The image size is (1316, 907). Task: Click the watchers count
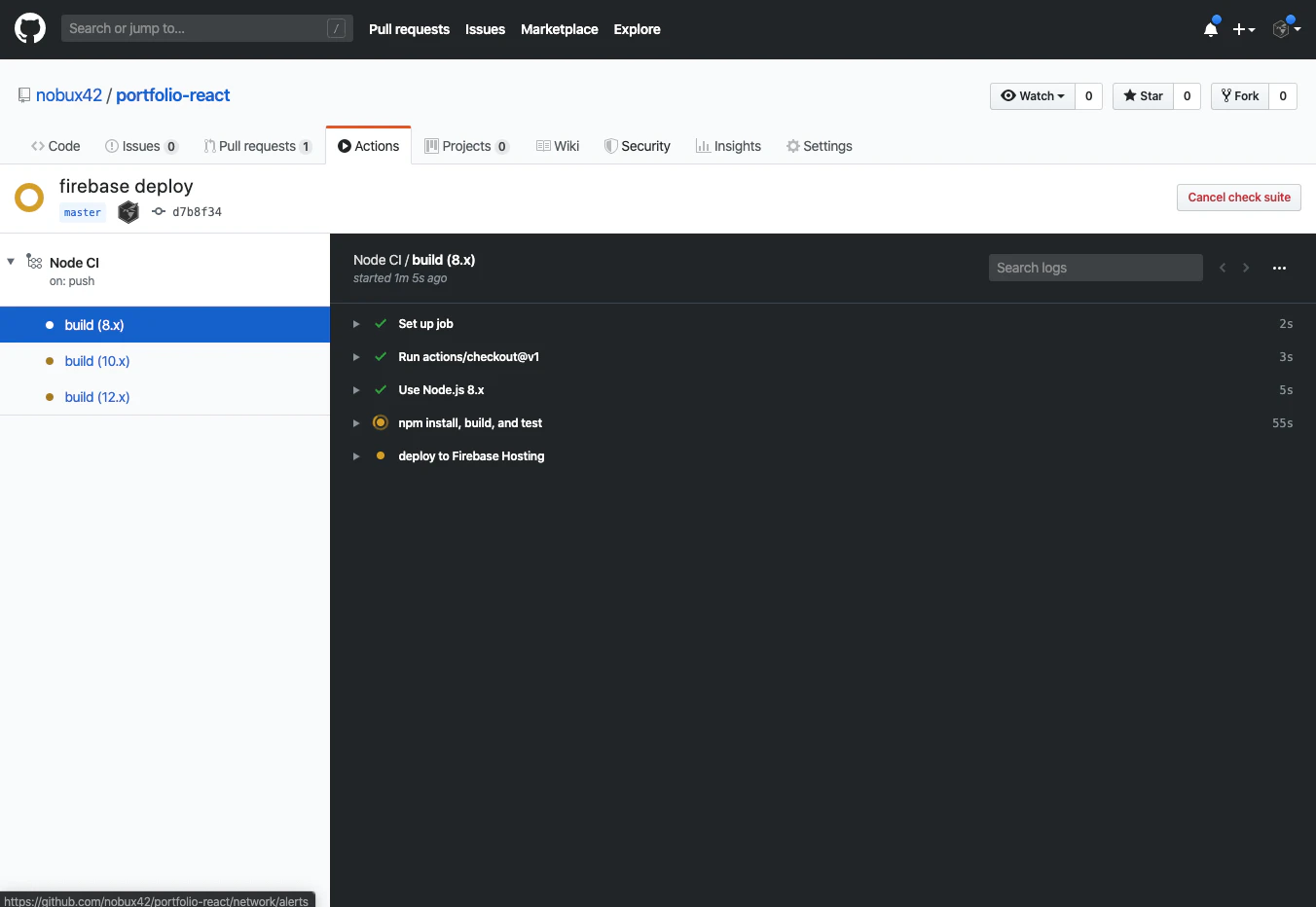click(1089, 95)
